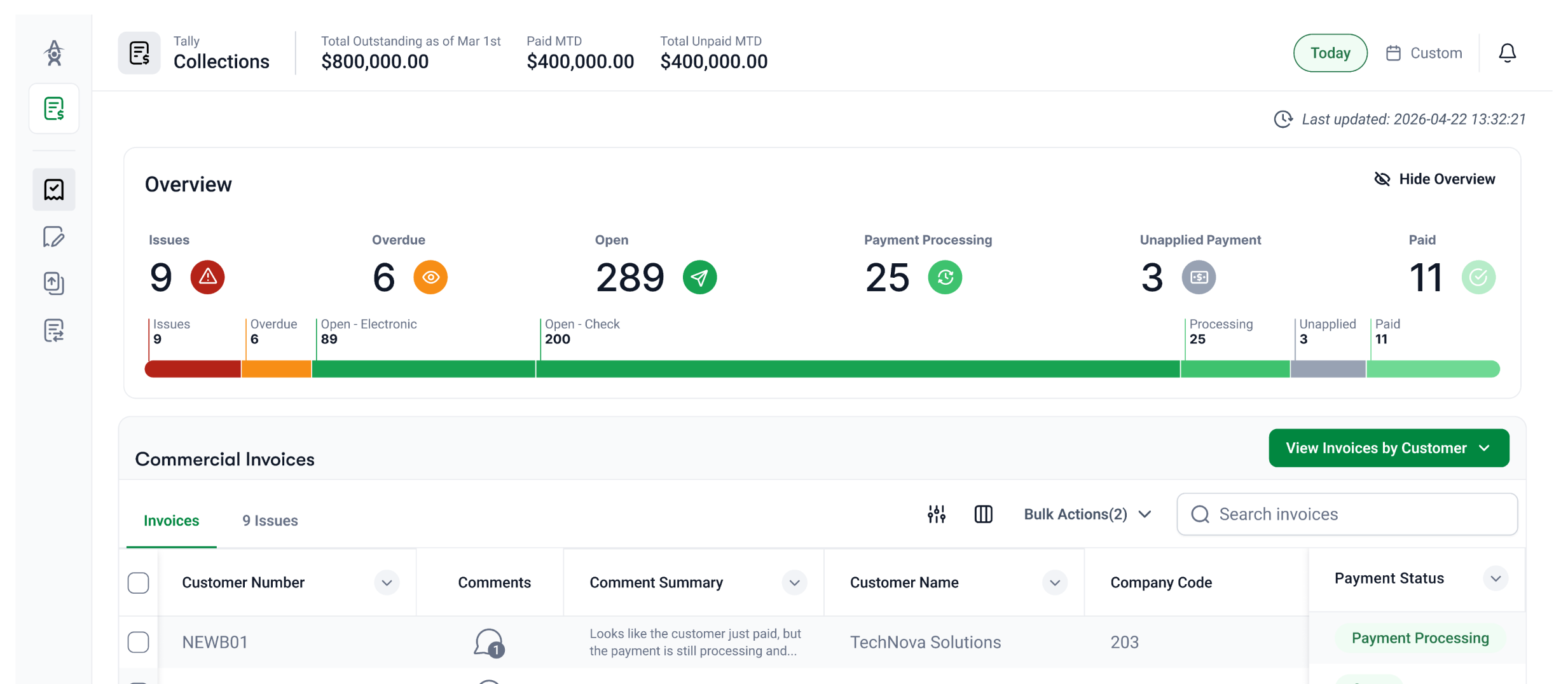Click View Invoices by Customer

pos(1389,448)
